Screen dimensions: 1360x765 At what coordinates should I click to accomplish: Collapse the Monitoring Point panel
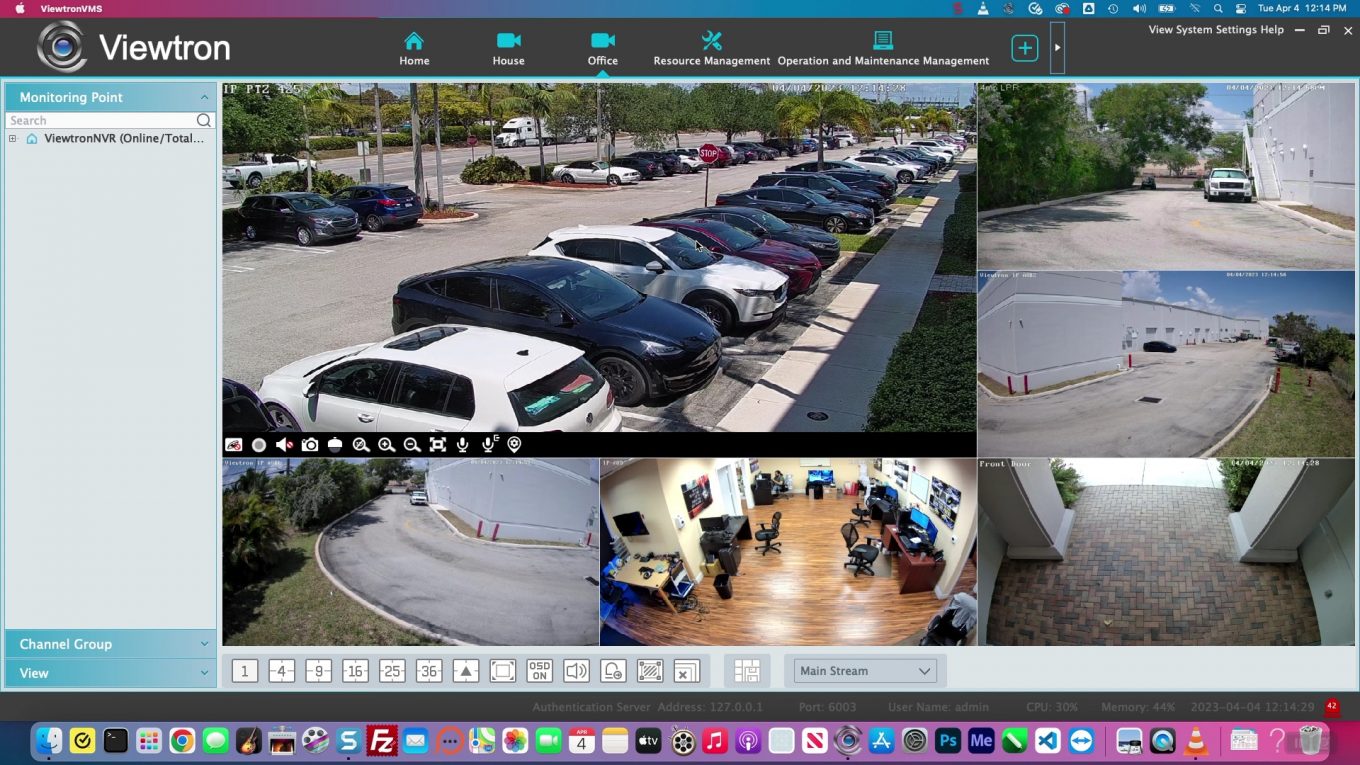tap(204, 97)
